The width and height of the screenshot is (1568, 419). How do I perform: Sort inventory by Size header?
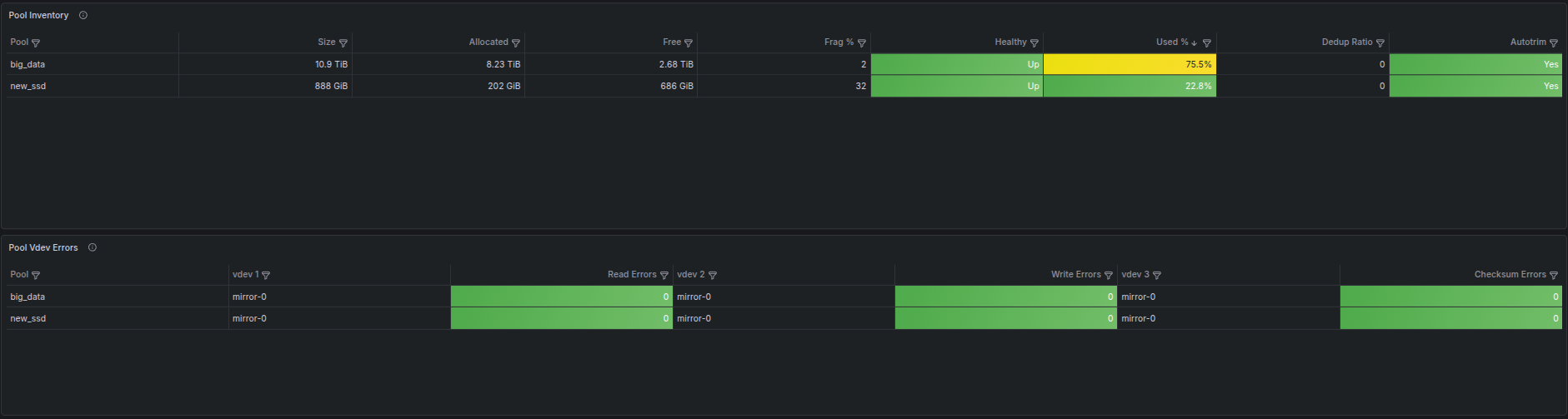(326, 42)
